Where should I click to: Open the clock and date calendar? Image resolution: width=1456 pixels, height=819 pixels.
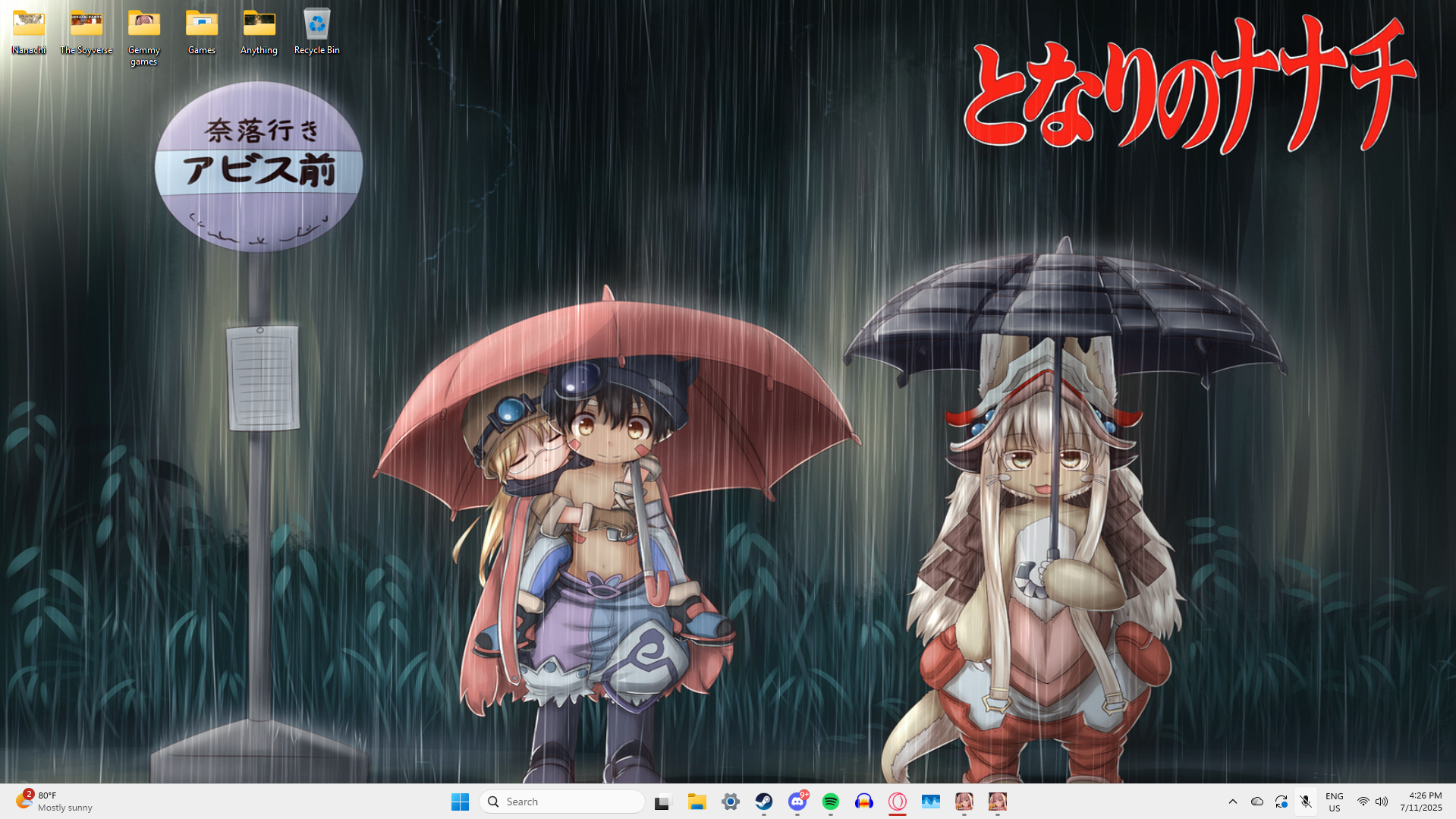[1421, 802]
